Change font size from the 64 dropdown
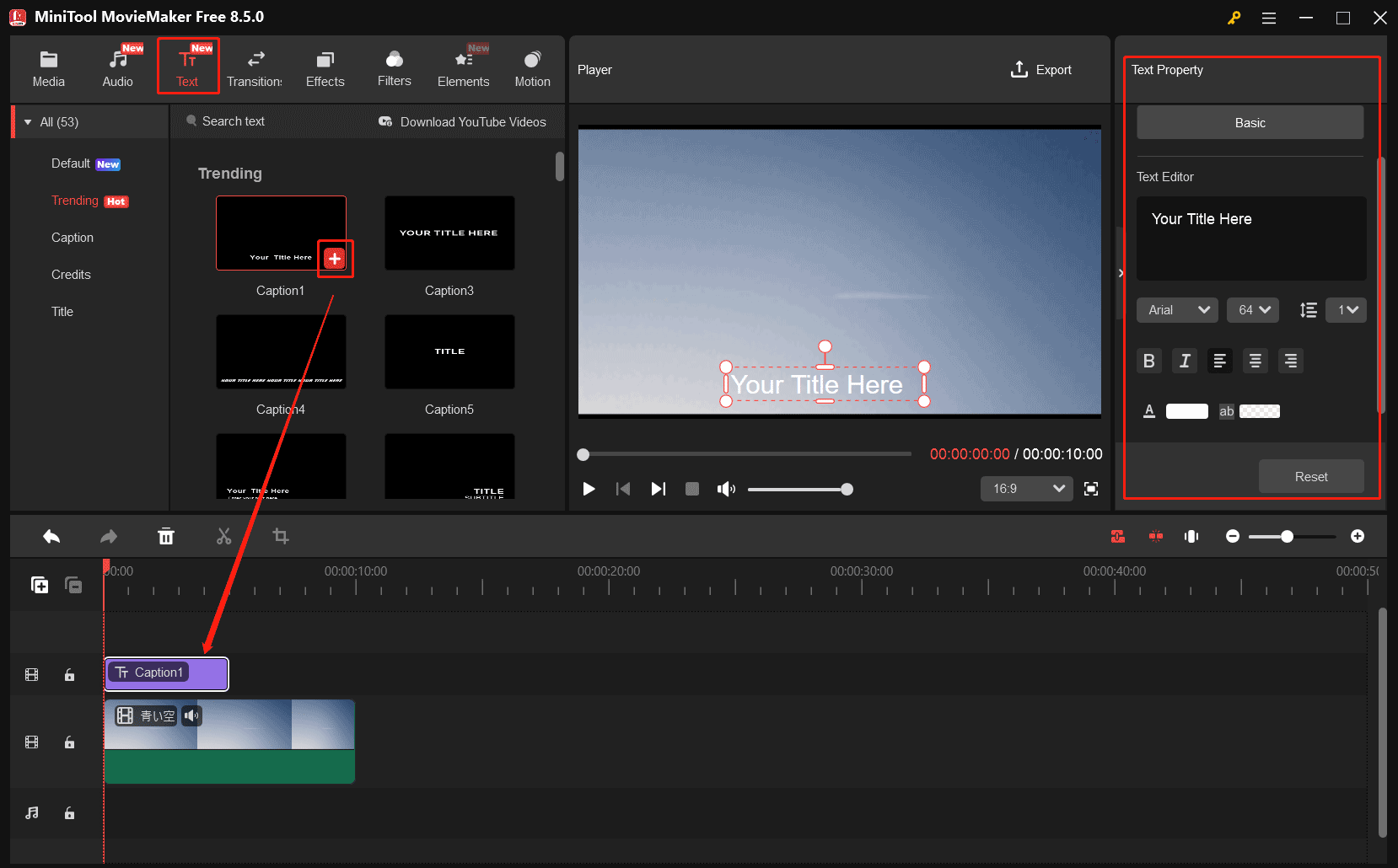The width and height of the screenshot is (1398, 868). (1253, 309)
